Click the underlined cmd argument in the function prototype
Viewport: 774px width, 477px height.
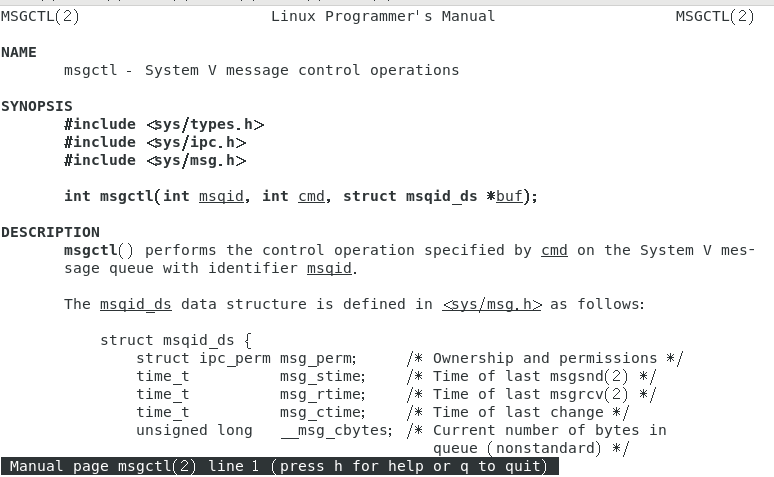[311, 196]
